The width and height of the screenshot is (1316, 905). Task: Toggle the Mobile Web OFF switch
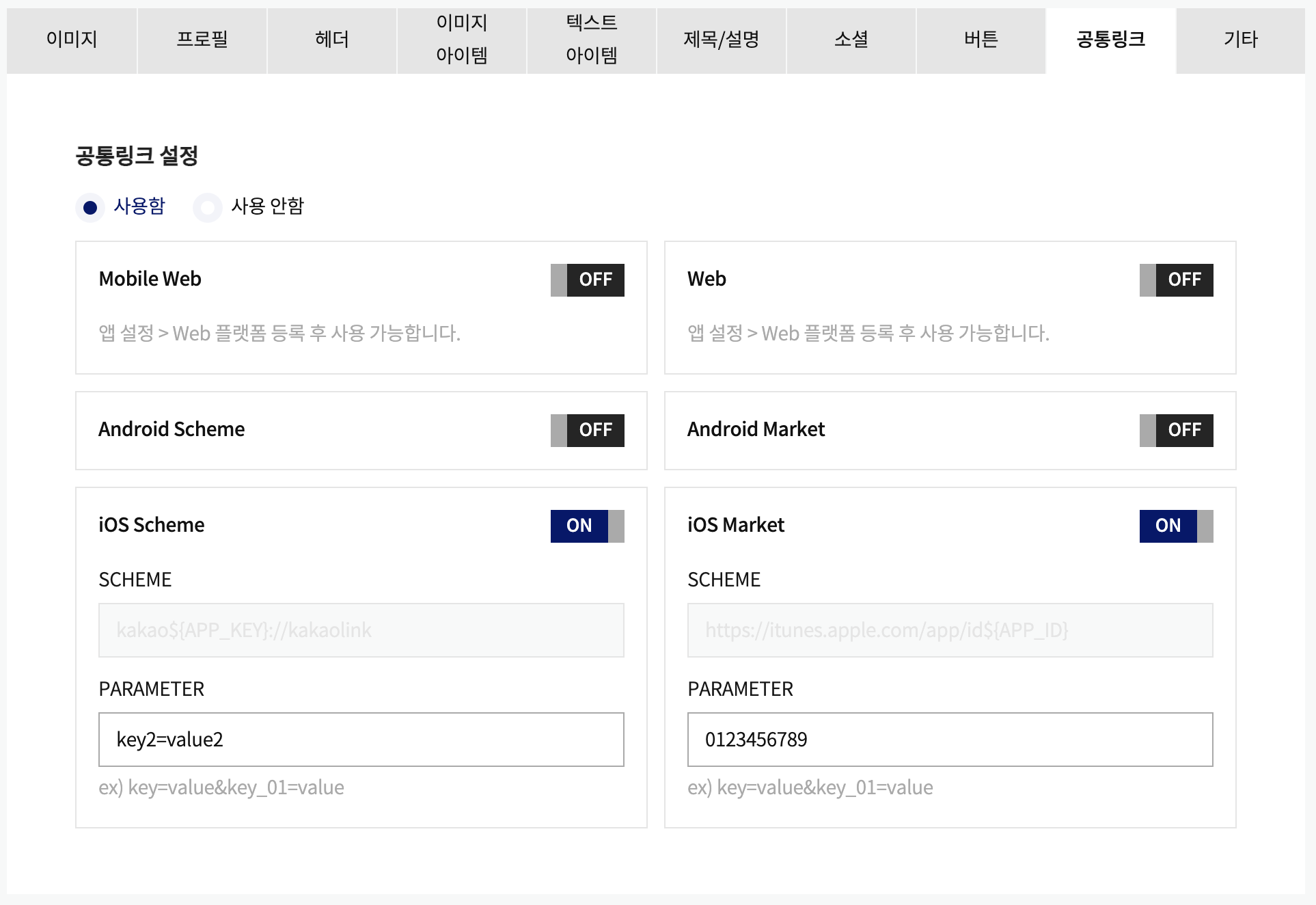pos(587,280)
